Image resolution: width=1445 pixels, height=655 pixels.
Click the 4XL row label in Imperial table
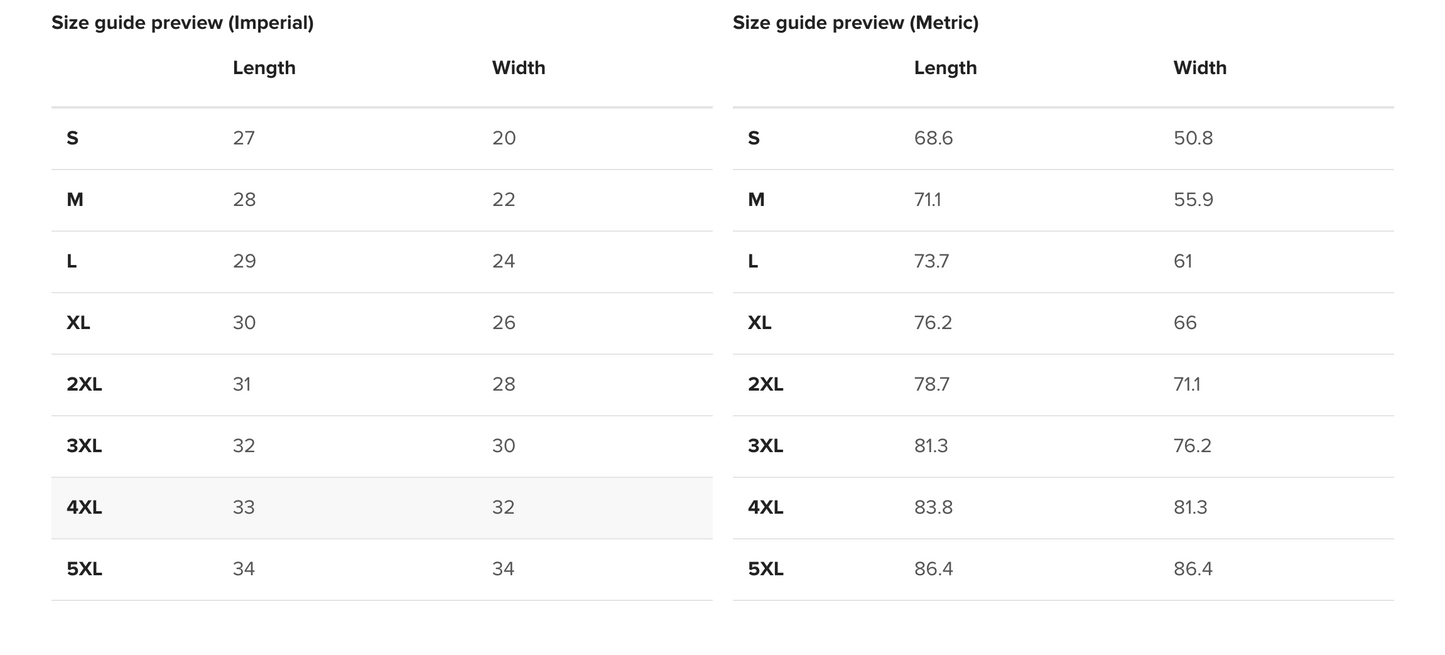coord(84,507)
